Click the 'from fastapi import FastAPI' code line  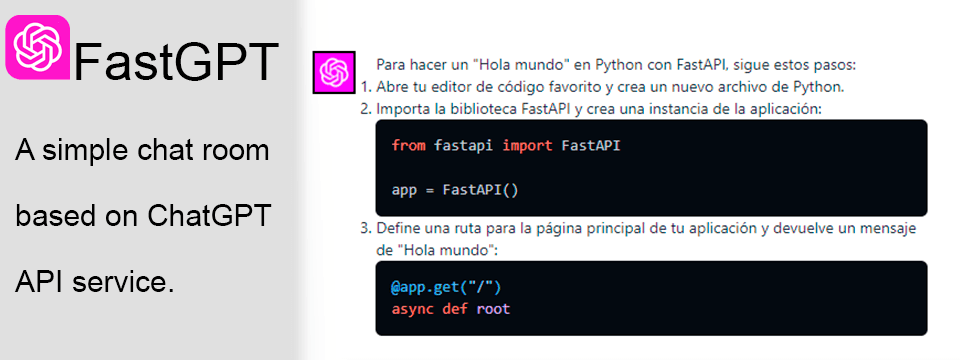(x=506, y=146)
